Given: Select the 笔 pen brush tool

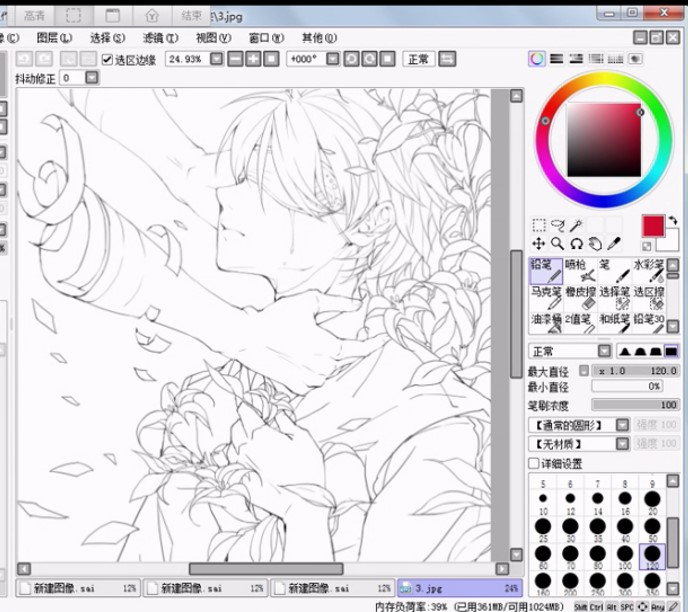Looking at the screenshot, I should pos(614,271).
